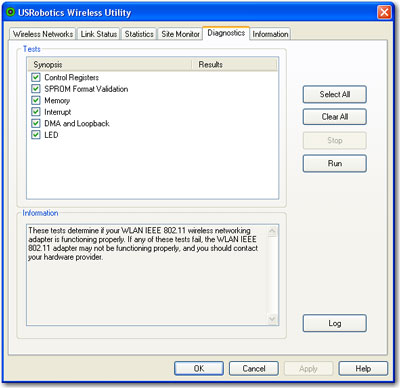Select the Site Monitor tab
Image resolution: width=400 pixels, height=388 pixels.
pos(180,34)
